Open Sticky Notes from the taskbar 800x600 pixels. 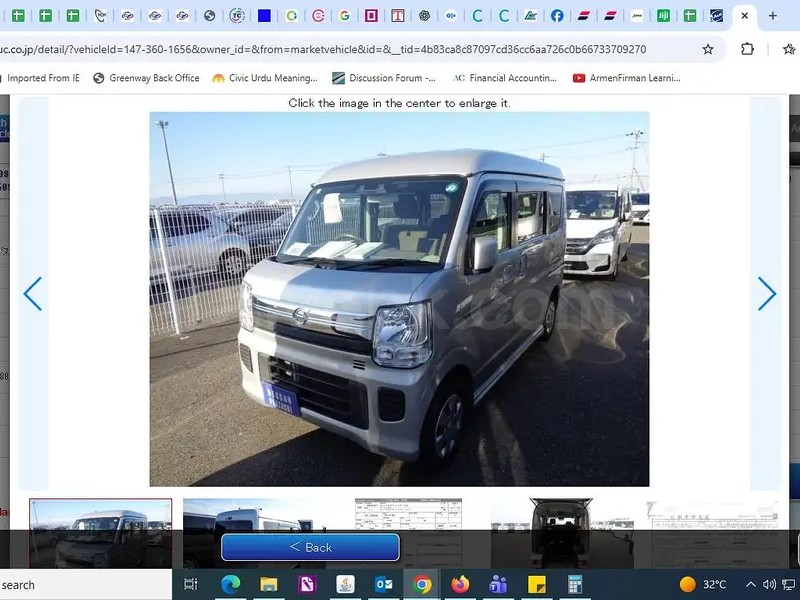[537, 584]
